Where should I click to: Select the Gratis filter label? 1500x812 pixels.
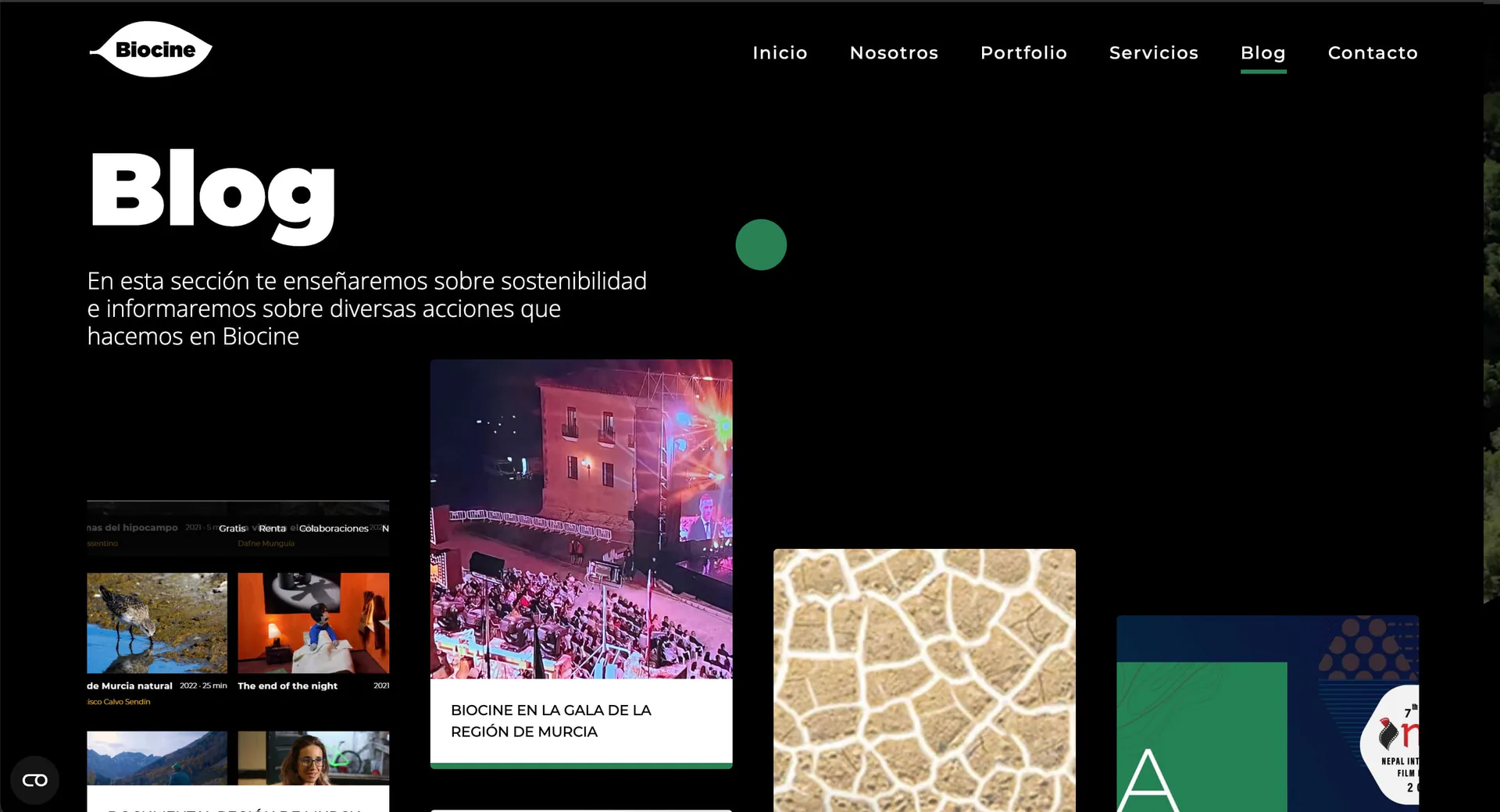pos(232,529)
